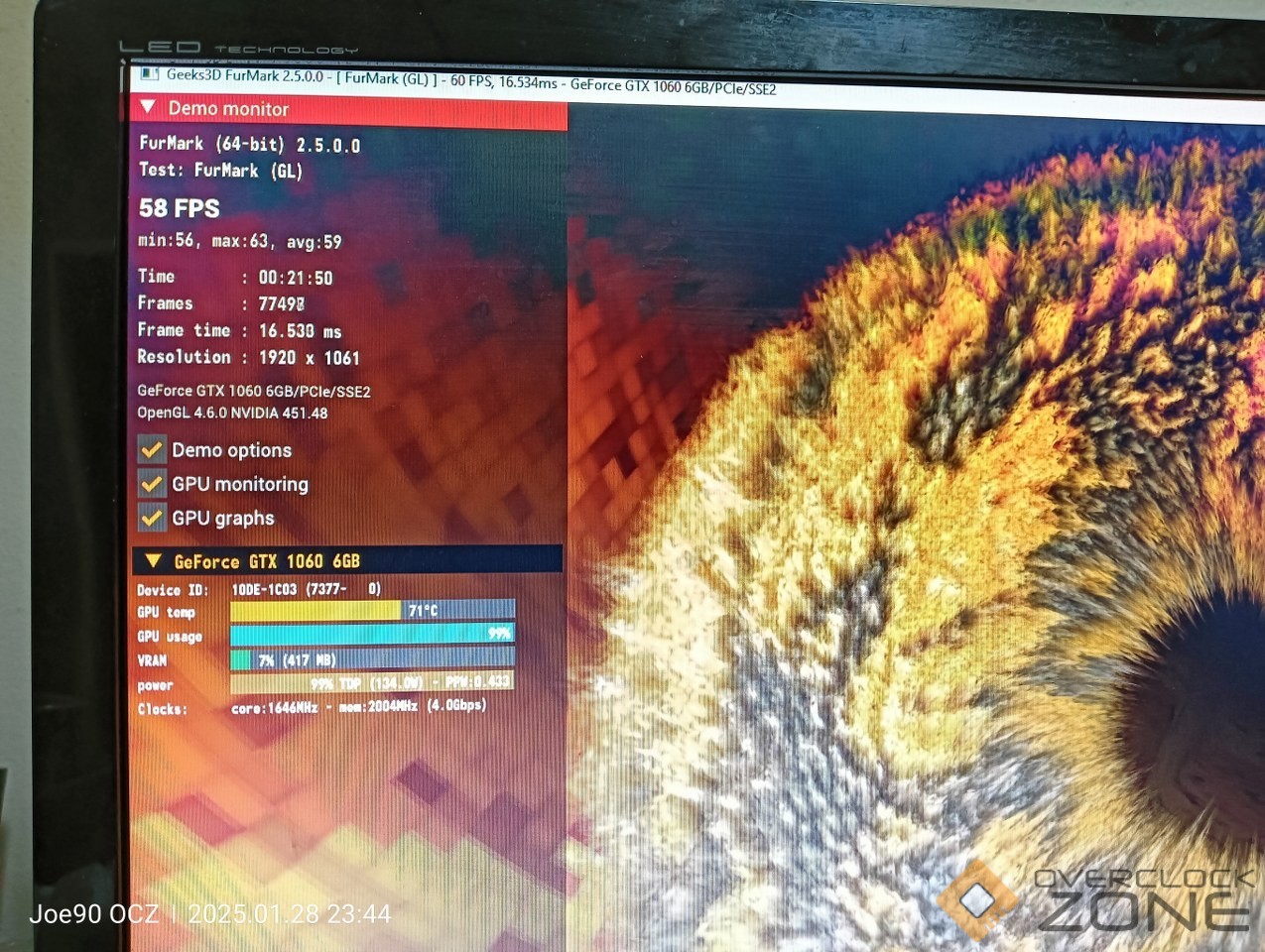The image size is (1265, 952).
Task: Collapse the GeForce GTX 1060 6GB section
Action: coord(154,560)
